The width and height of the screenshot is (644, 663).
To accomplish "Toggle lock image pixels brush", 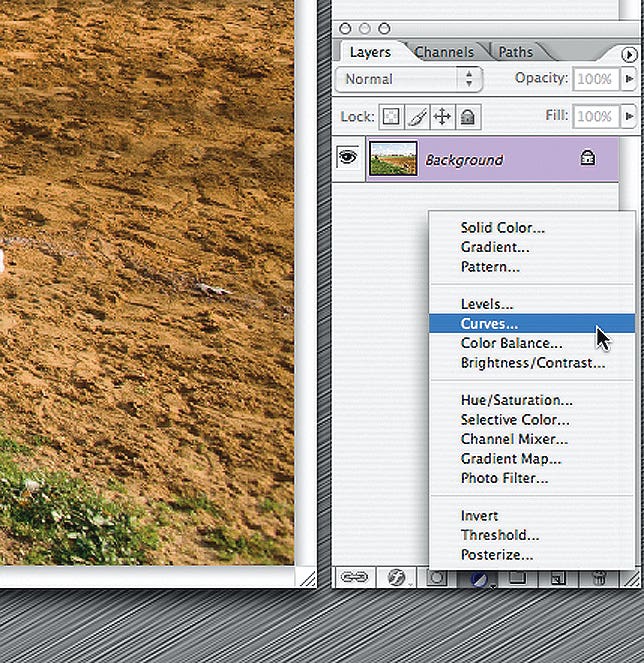I will (417, 117).
